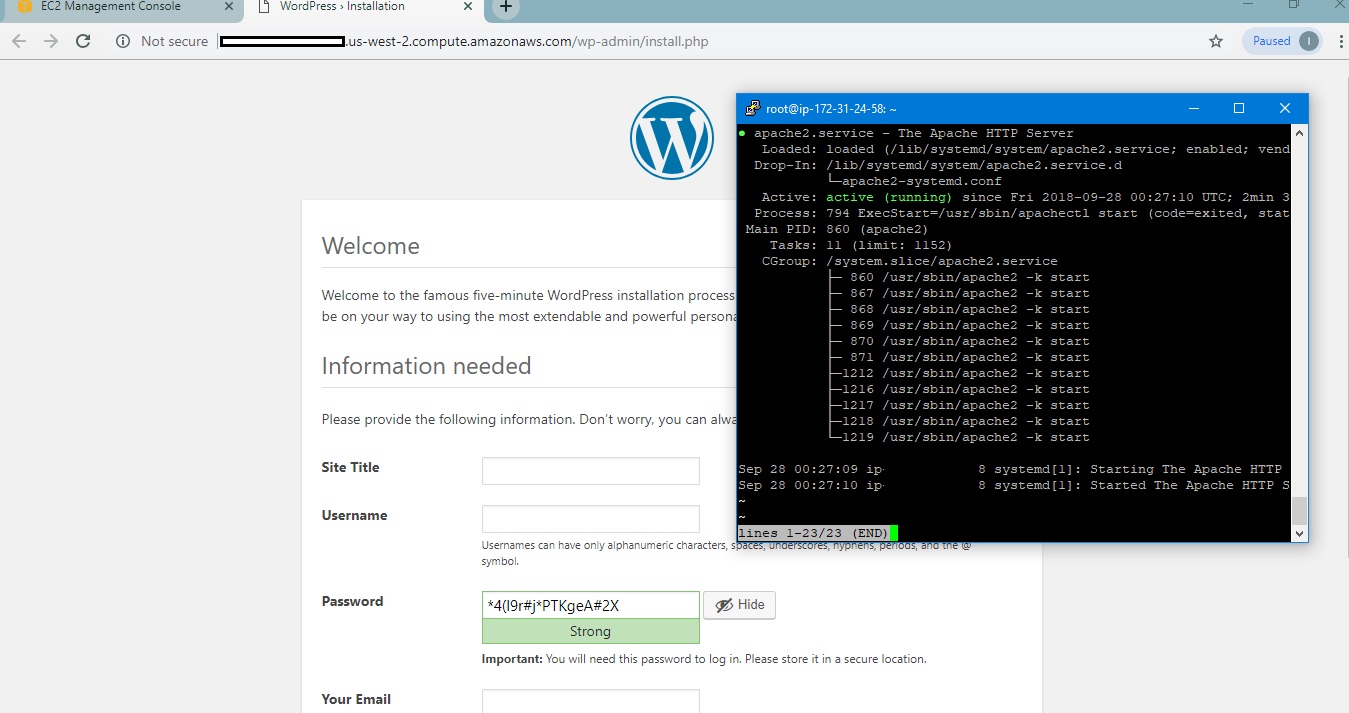Image resolution: width=1349 pixels, height=713 pixels.
Task: Click the Your Email input field
Action: coord(590,701)
